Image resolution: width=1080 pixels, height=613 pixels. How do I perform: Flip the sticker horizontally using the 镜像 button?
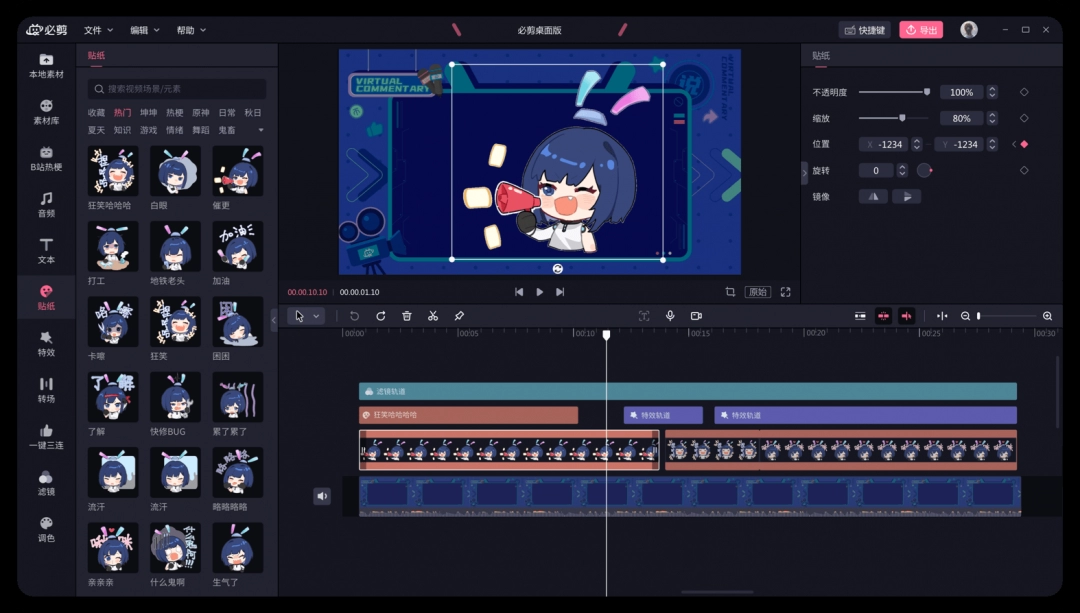point(871,196)
